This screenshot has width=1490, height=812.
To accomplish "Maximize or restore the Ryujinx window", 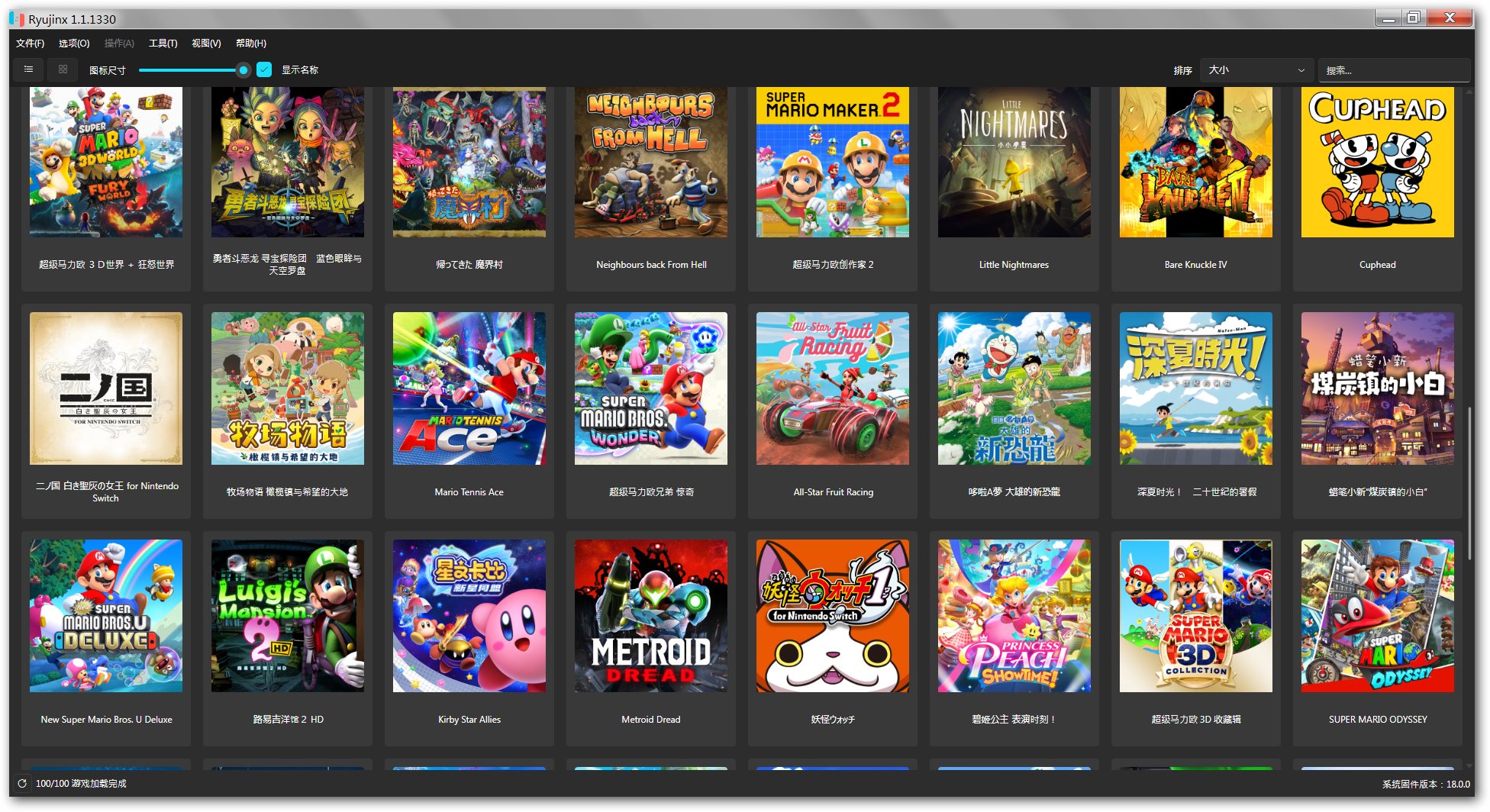I will pos(1414,18).
